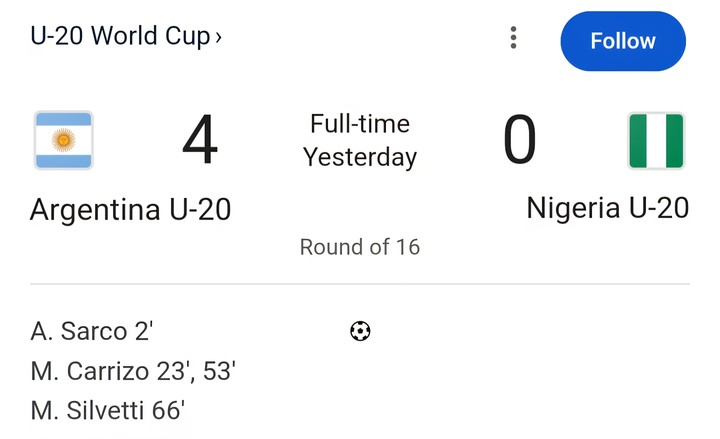Open the three-dot more options menu
720x439 pixels.
(x=513, y=38)
